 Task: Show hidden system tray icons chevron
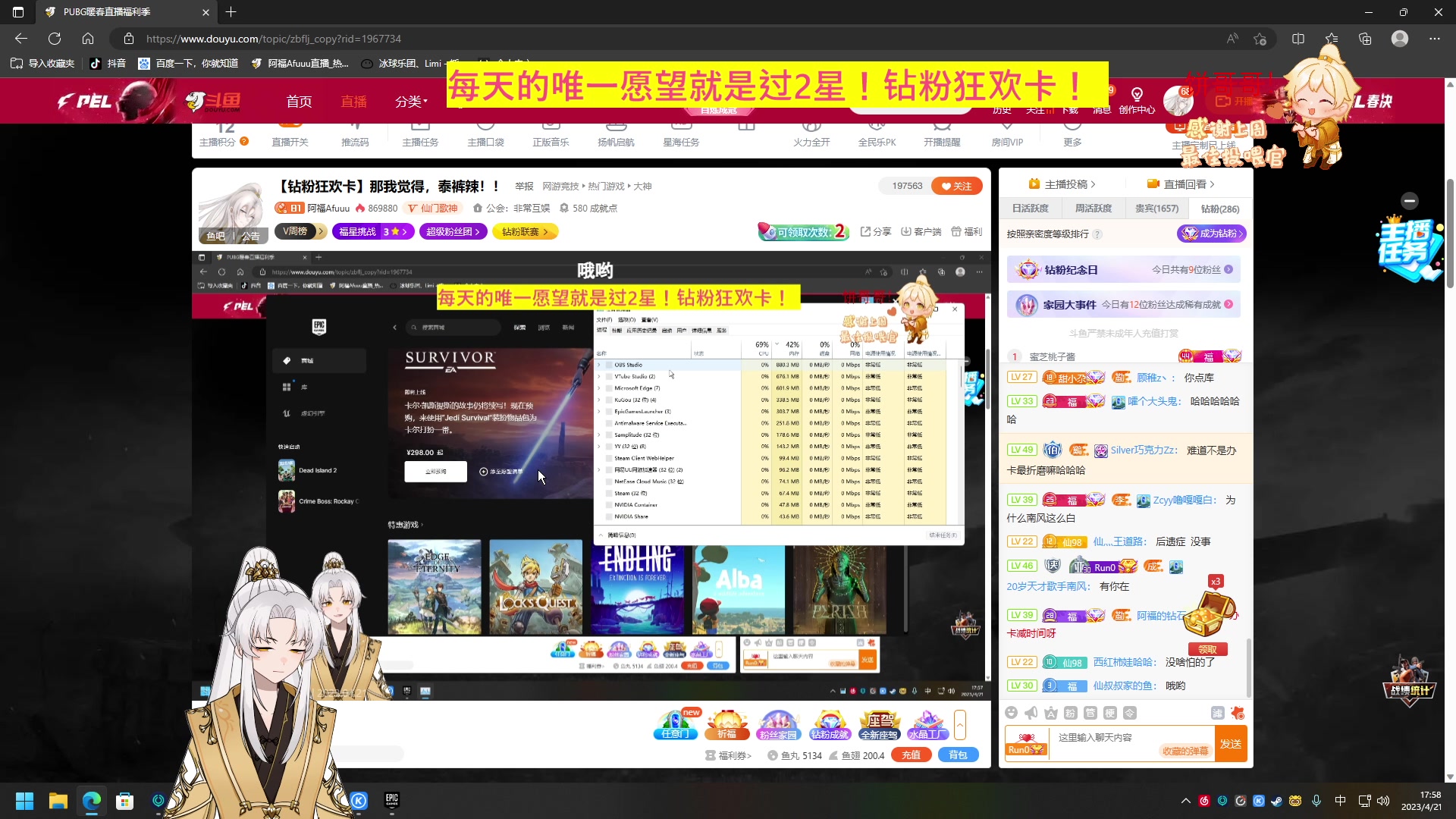pyautogui.click(x=1185, y=801)
